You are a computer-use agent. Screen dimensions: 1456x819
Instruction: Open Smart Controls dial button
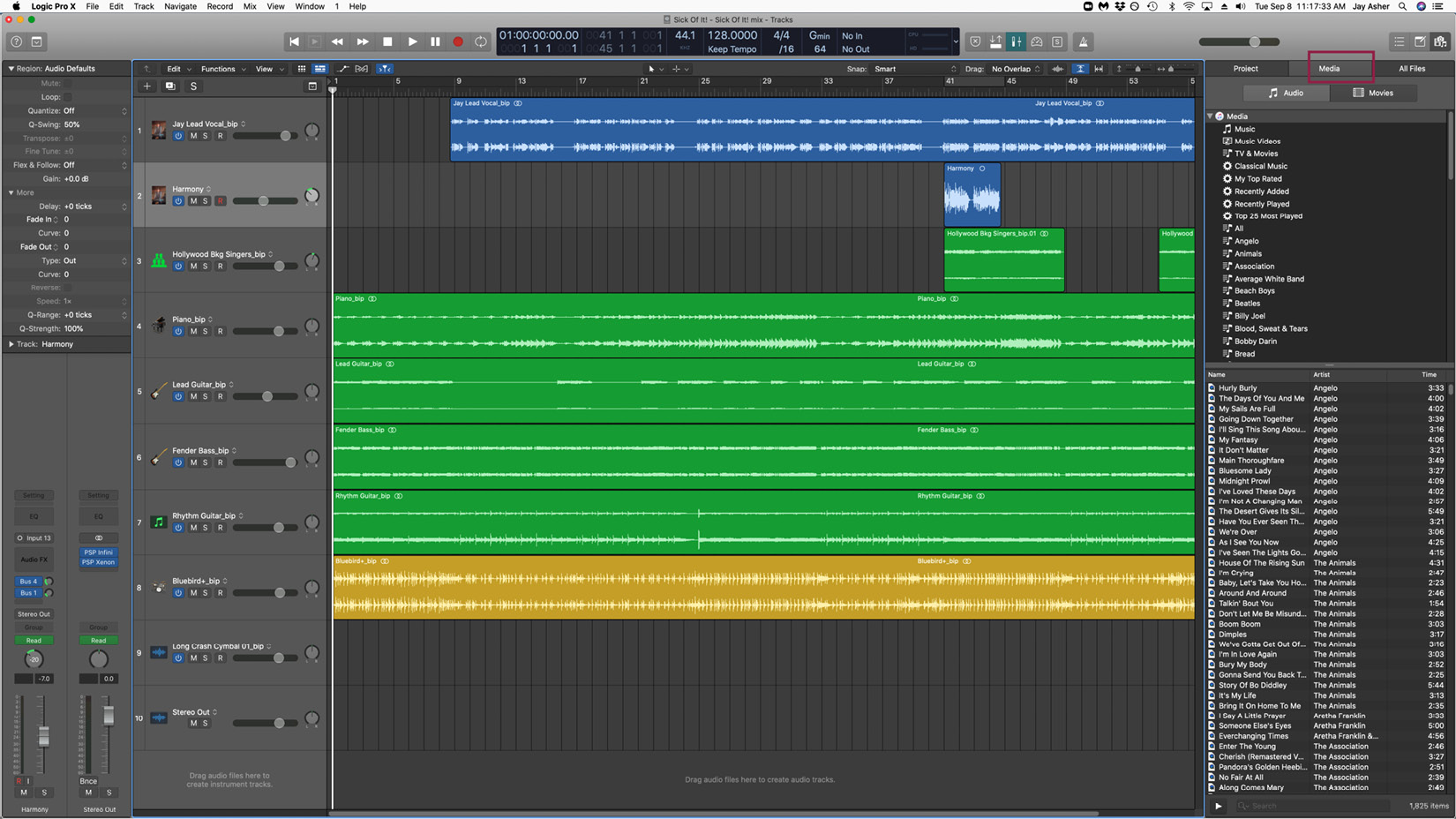click(x=1037, y=41)
